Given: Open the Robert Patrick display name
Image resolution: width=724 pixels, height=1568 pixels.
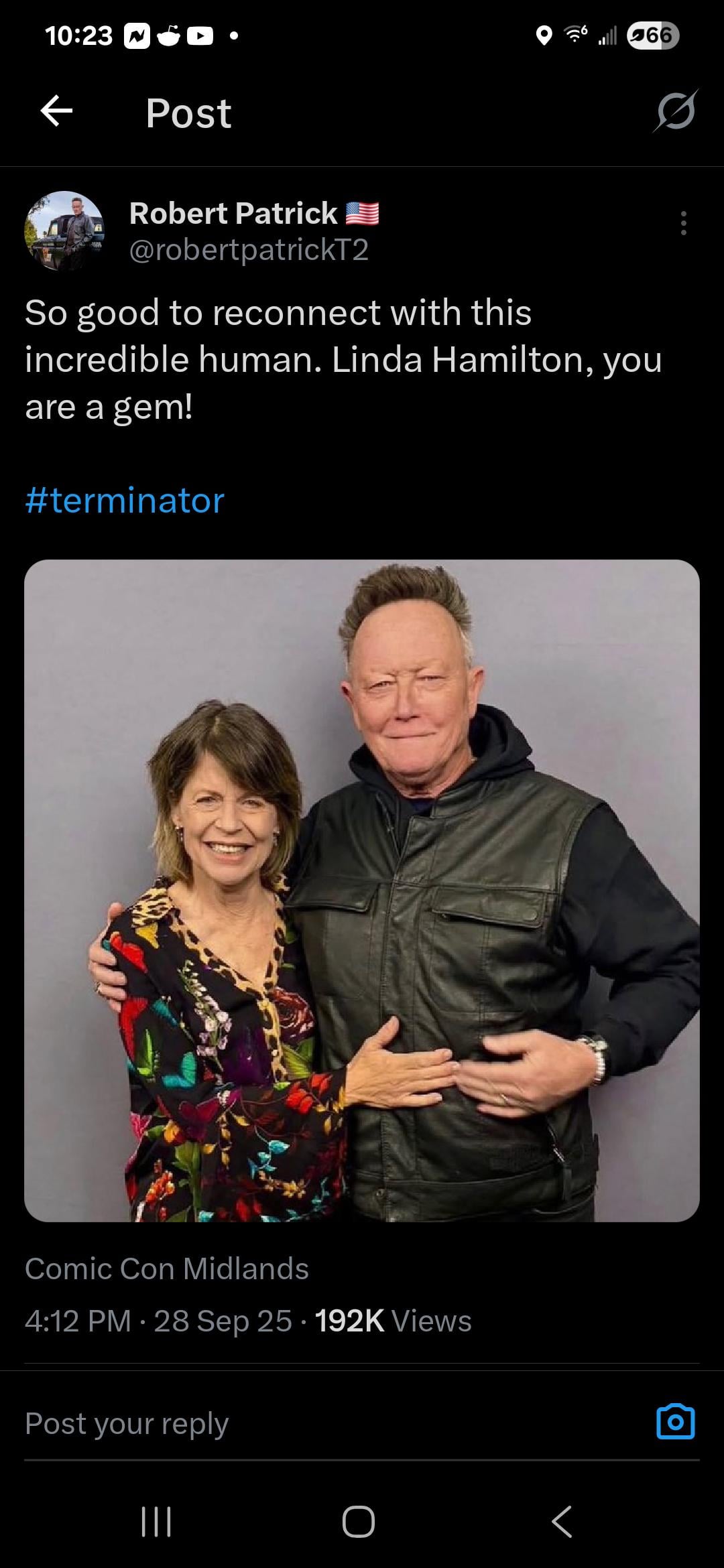Looking at the screenshot, I should 233,213.
